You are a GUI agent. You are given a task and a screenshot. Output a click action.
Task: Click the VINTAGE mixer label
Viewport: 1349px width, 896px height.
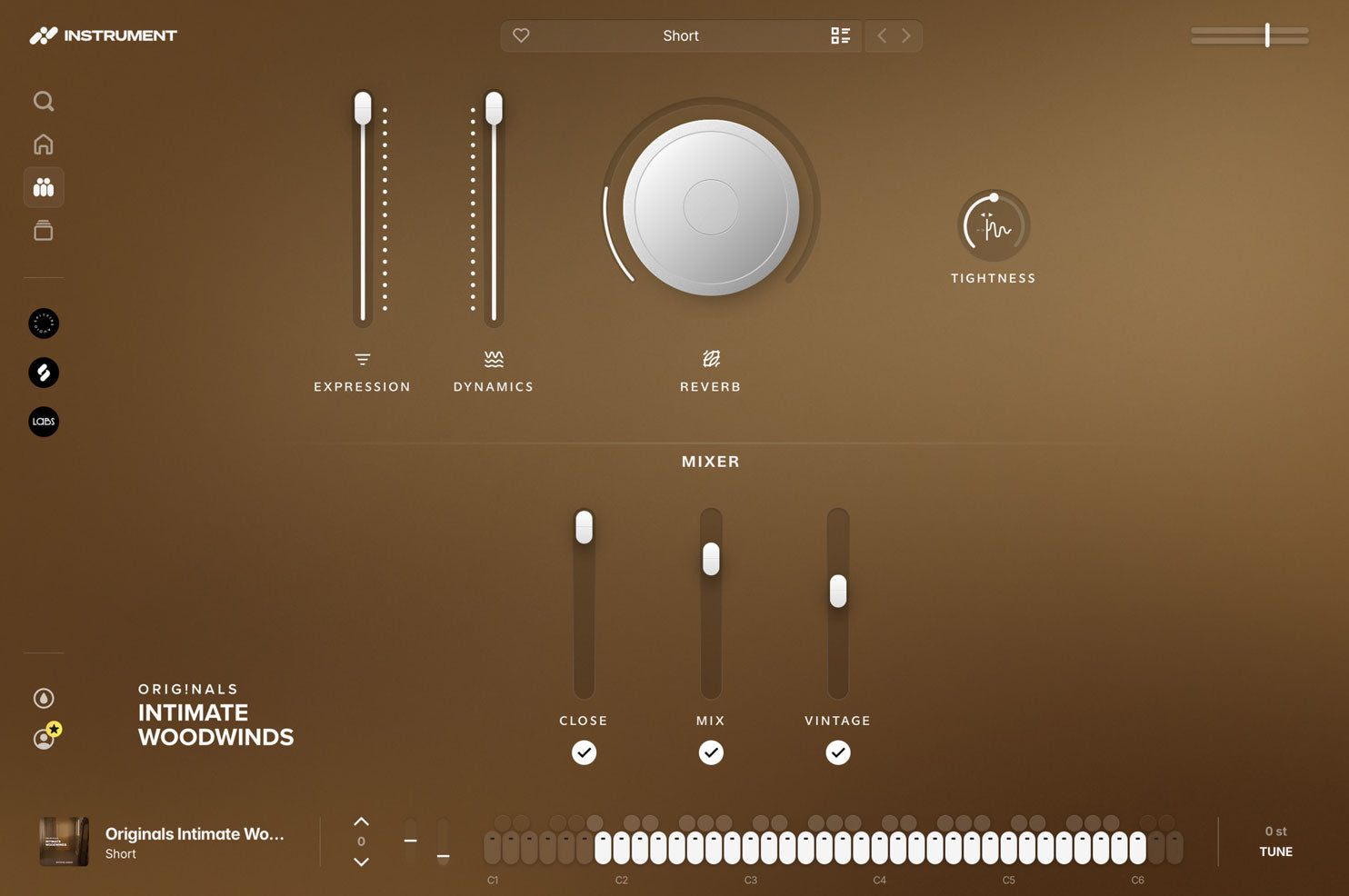(x=838, y=721)
